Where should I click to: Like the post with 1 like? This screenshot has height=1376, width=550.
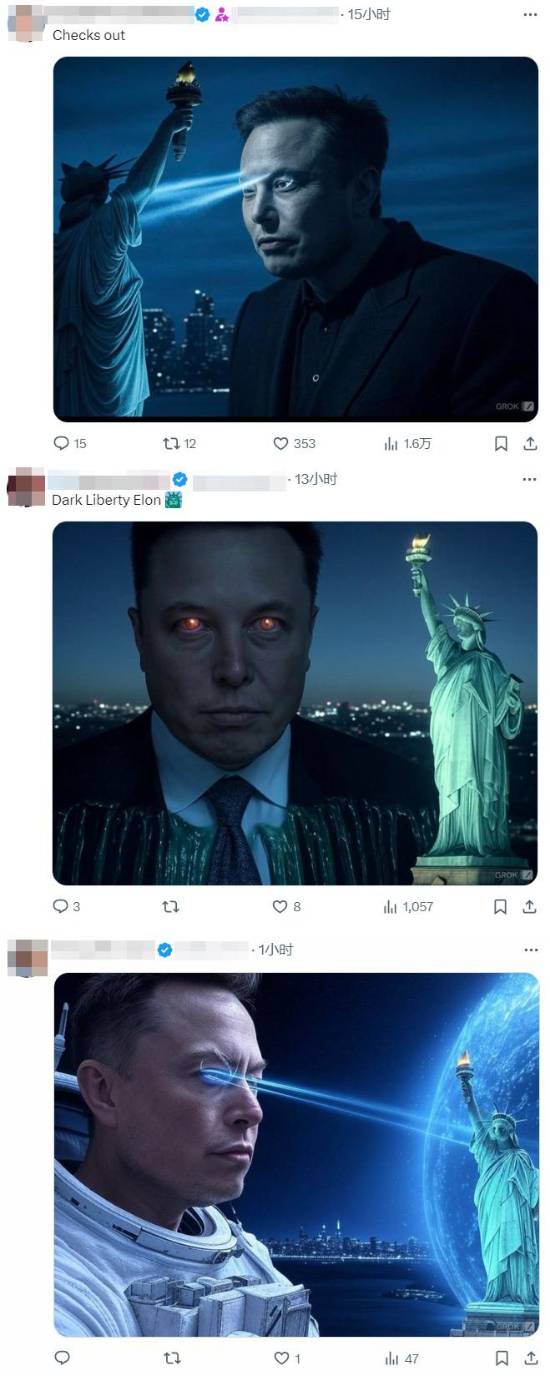[287, 1358]
